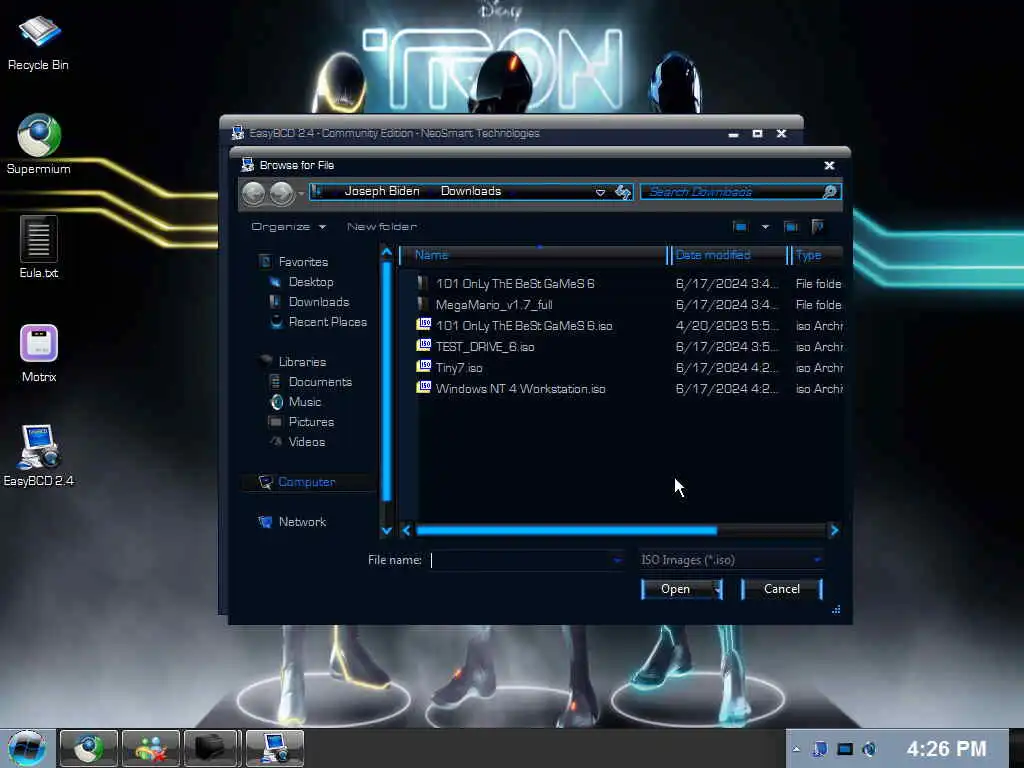
Task: Click the EasyBCD 2.4 window title bar
Action: (511, 133)
